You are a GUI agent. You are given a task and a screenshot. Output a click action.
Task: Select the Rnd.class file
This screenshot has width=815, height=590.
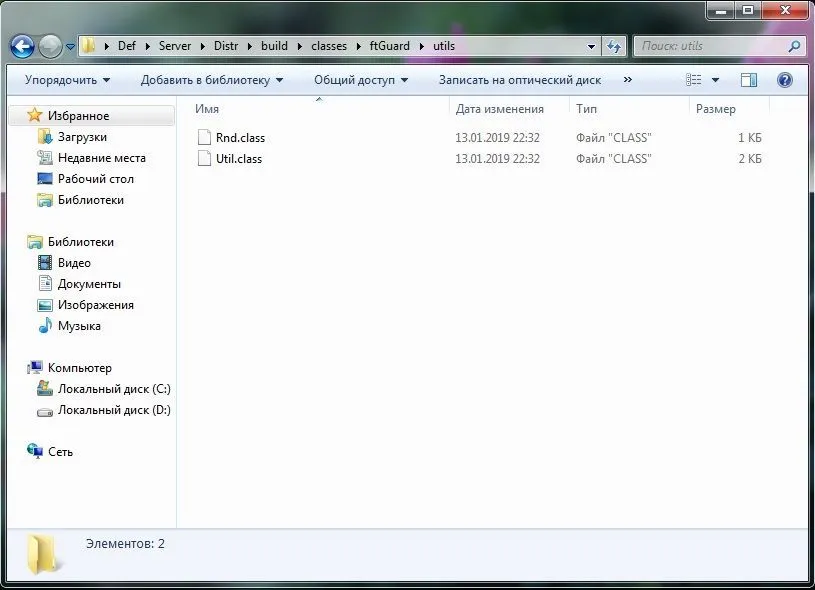point(240,138)
